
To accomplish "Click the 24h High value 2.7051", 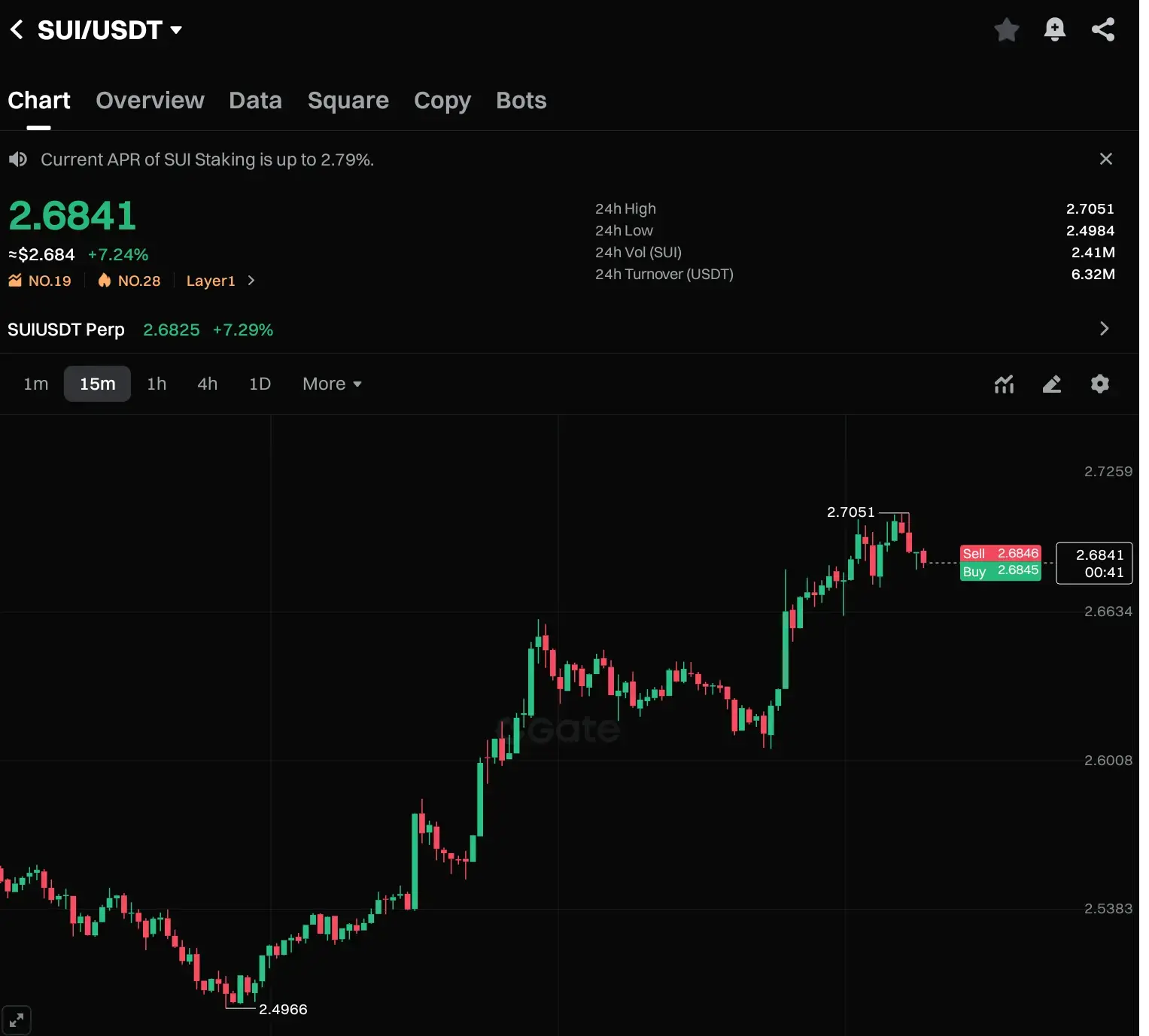I will pyautogui.click(x=1090, y=208).
